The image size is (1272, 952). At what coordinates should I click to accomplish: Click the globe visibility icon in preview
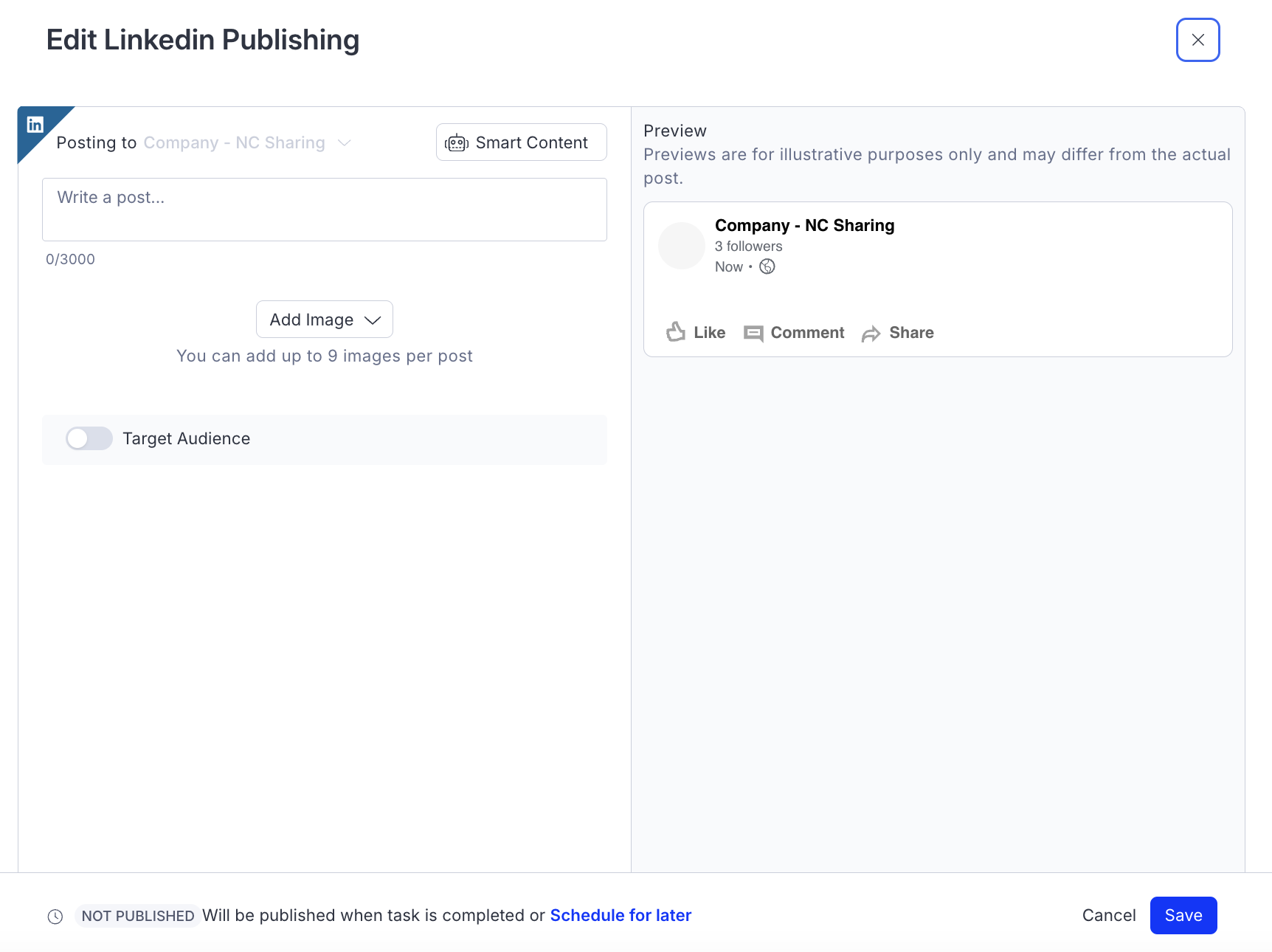(x=767, y=267)
